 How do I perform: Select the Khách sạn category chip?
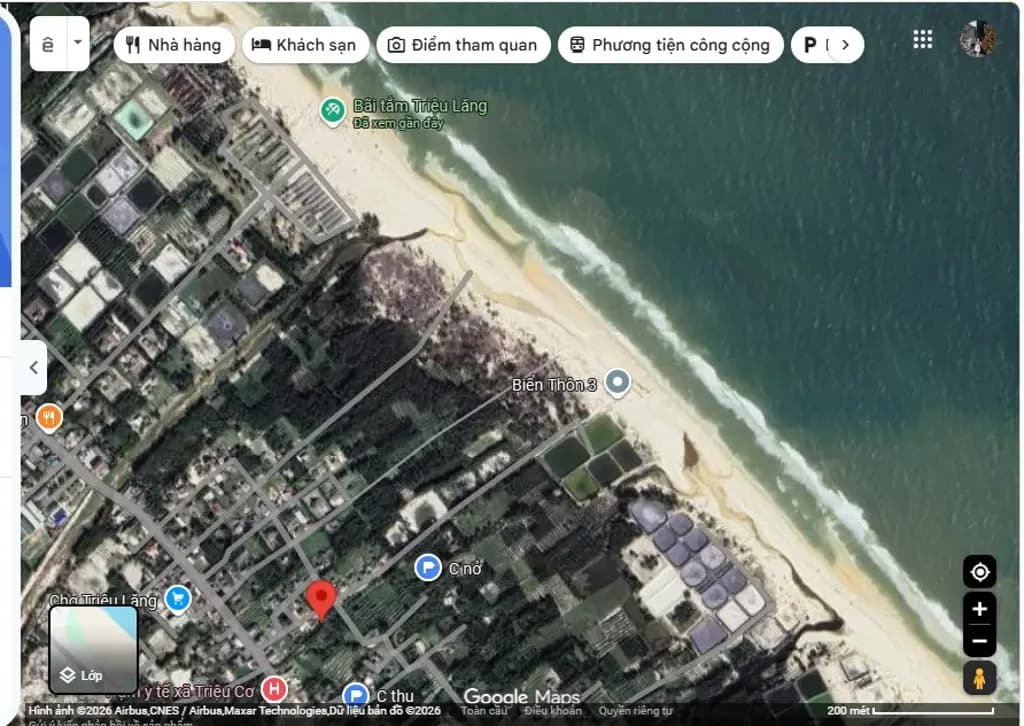click(305, 45)
